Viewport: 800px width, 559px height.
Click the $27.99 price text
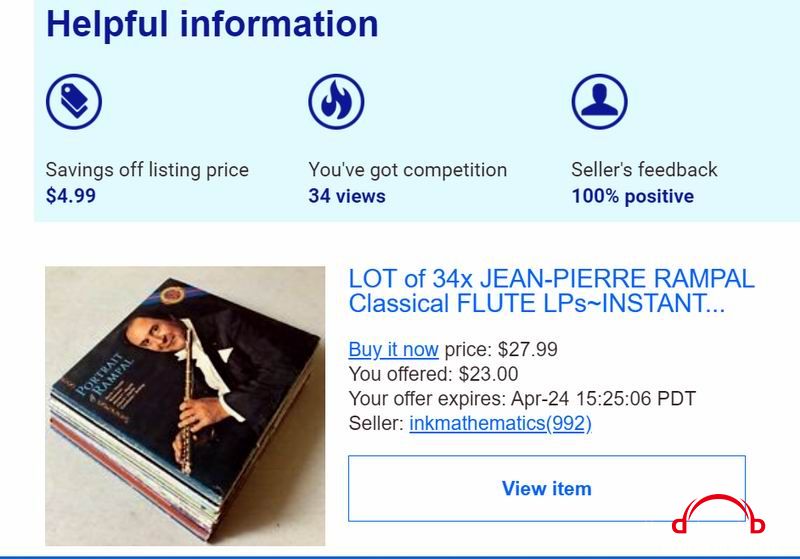point(528,349)
